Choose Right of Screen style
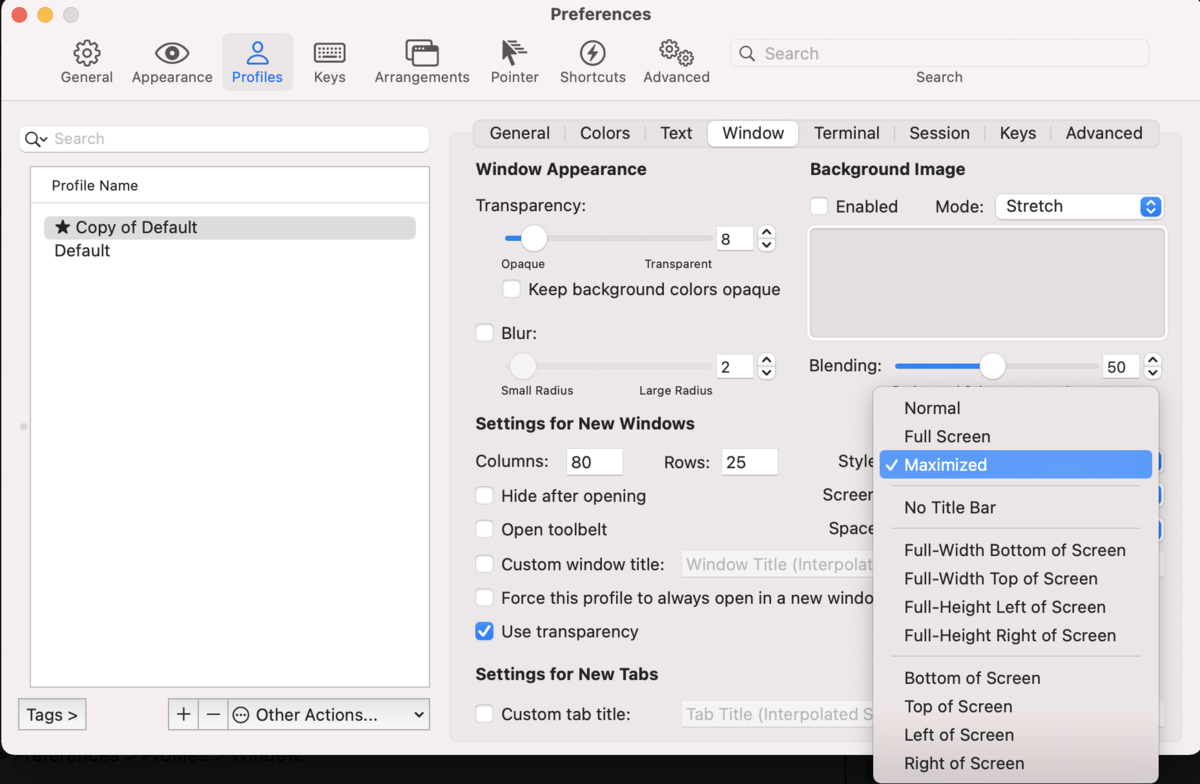Screen dimensions: 1200x784 point(1016,764)
